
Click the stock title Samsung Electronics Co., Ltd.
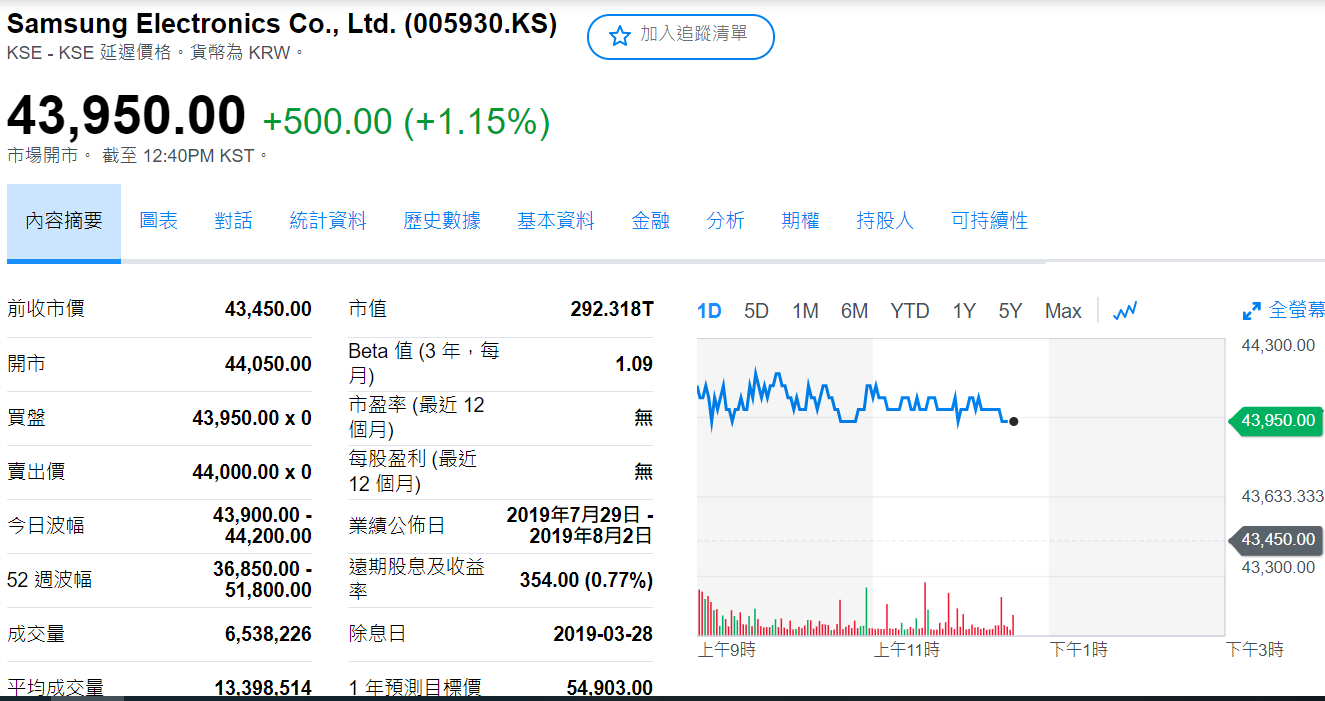point(282,24)
